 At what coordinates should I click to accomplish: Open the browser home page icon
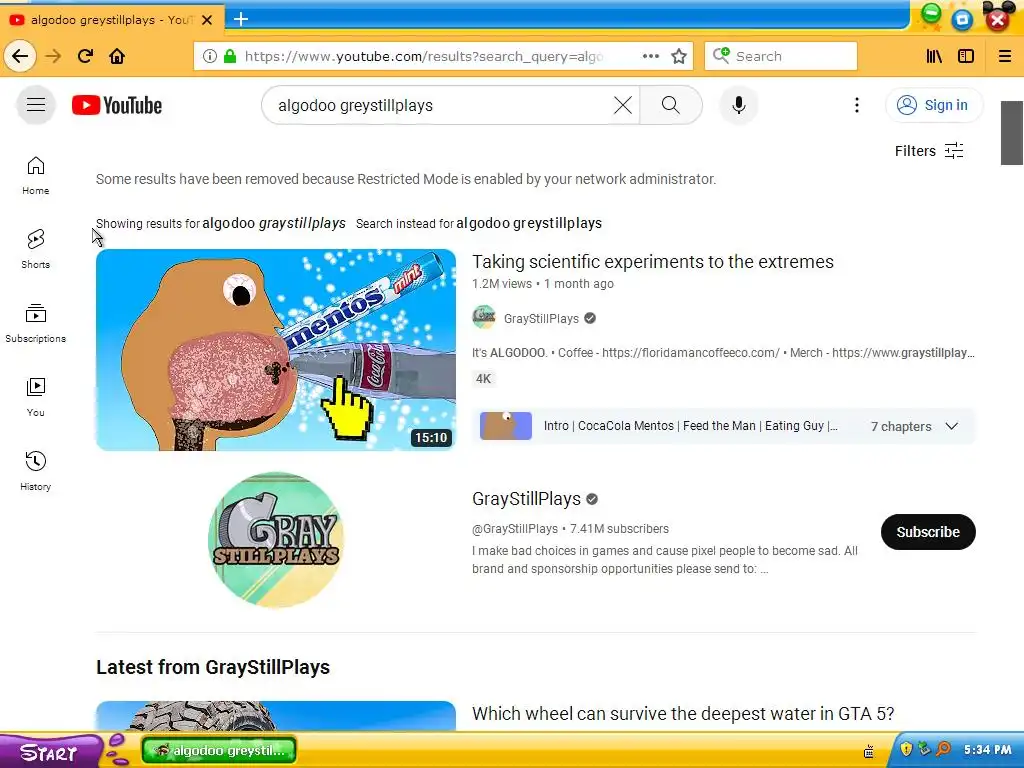(117, 56)
